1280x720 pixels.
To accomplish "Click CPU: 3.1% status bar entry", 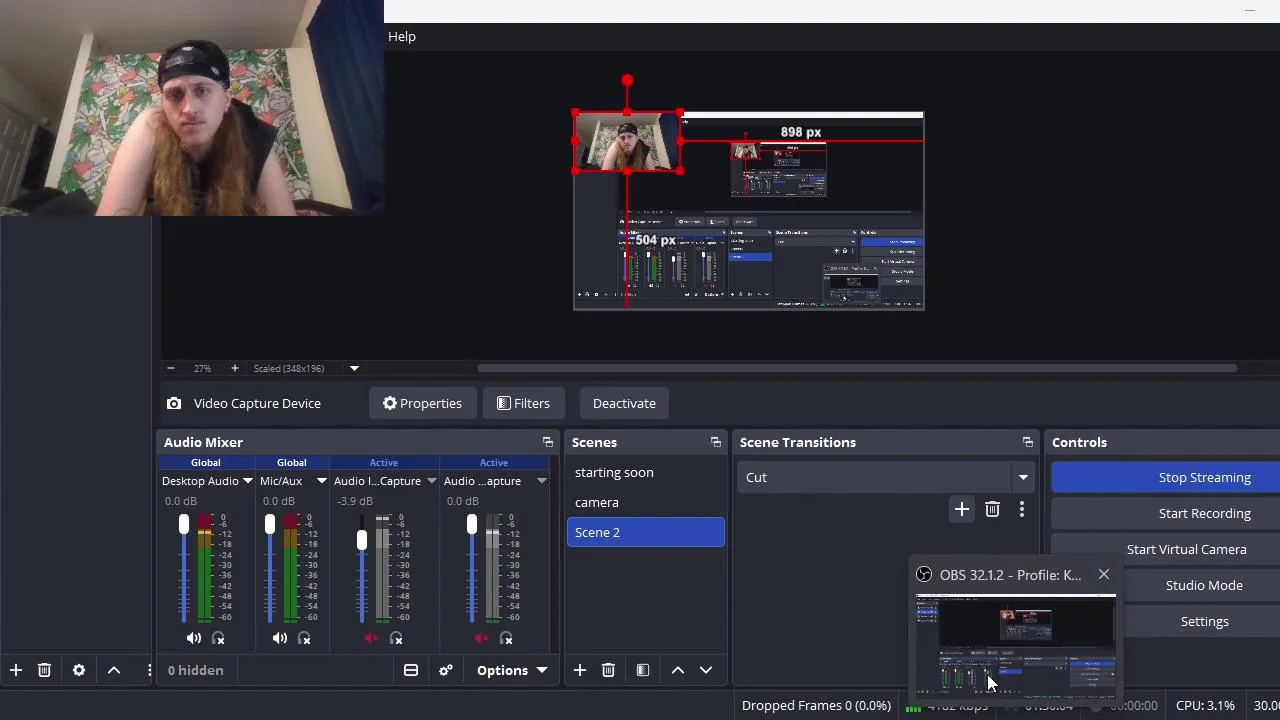I will click(1205, 705).
